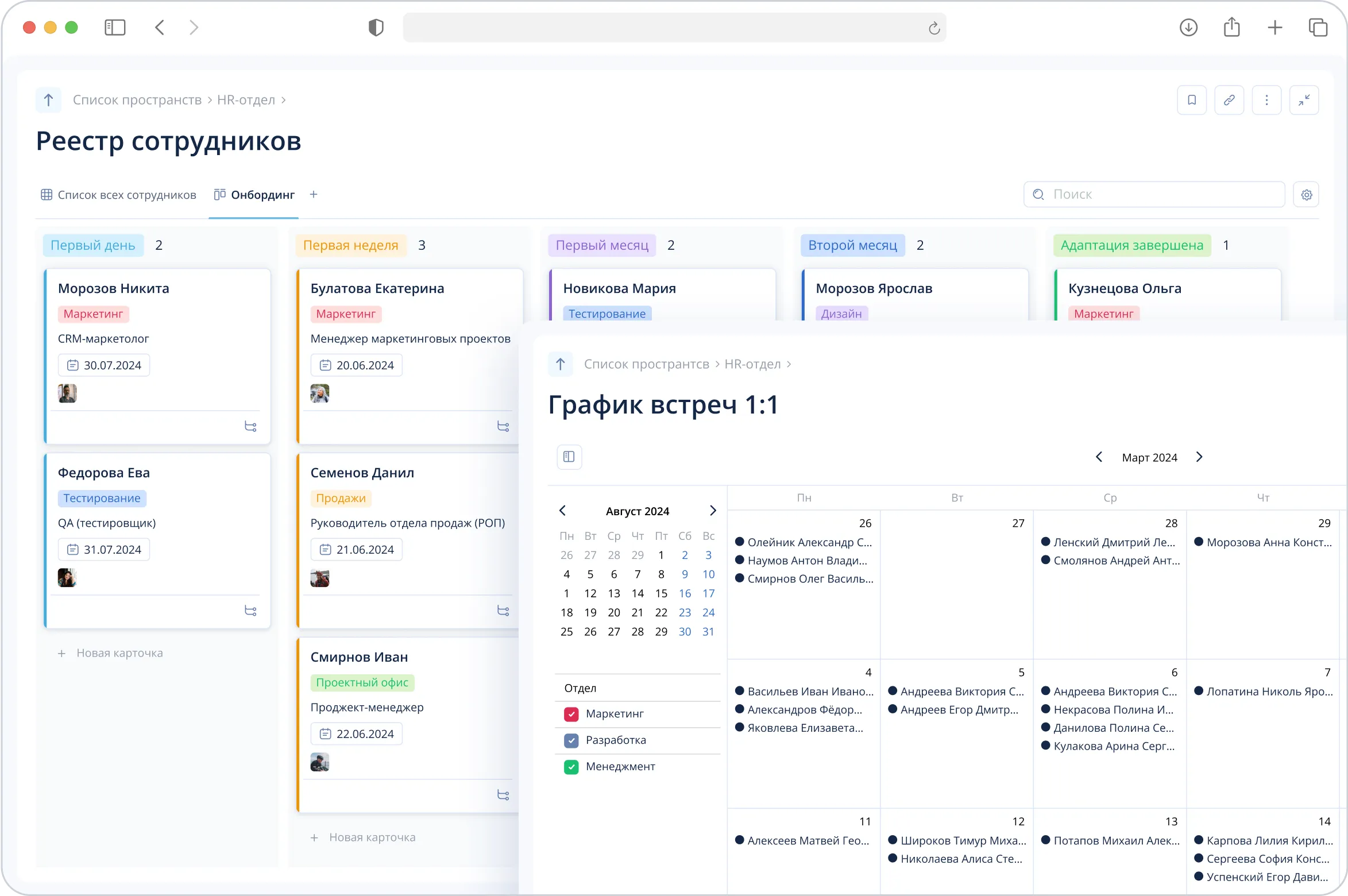Open a new browser tab
The image size is (1348, 896).
pyautogui.click(x=1274, y=27)
